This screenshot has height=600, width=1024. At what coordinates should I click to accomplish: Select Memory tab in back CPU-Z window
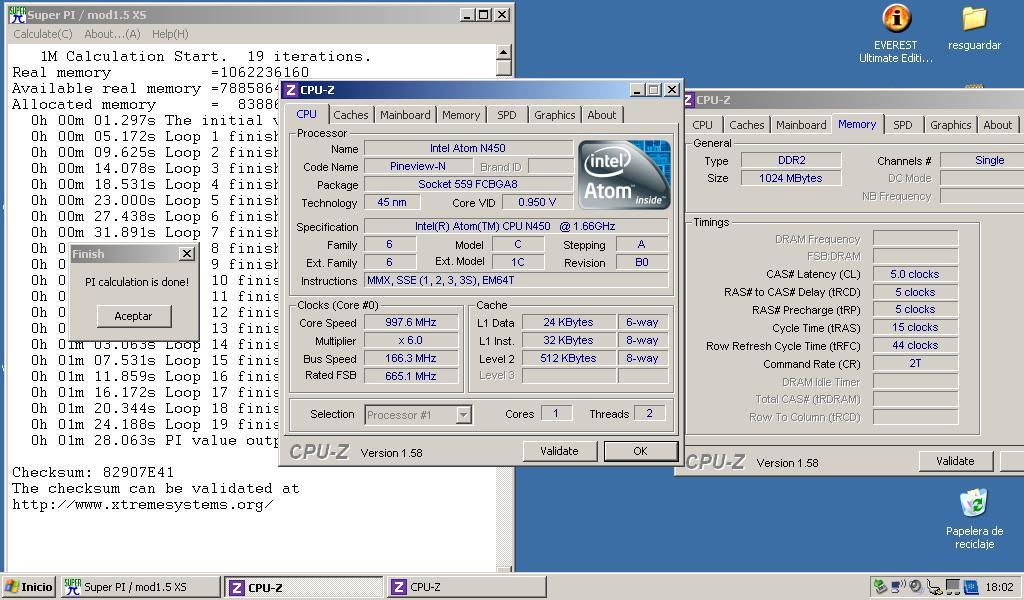pos(857,124)
